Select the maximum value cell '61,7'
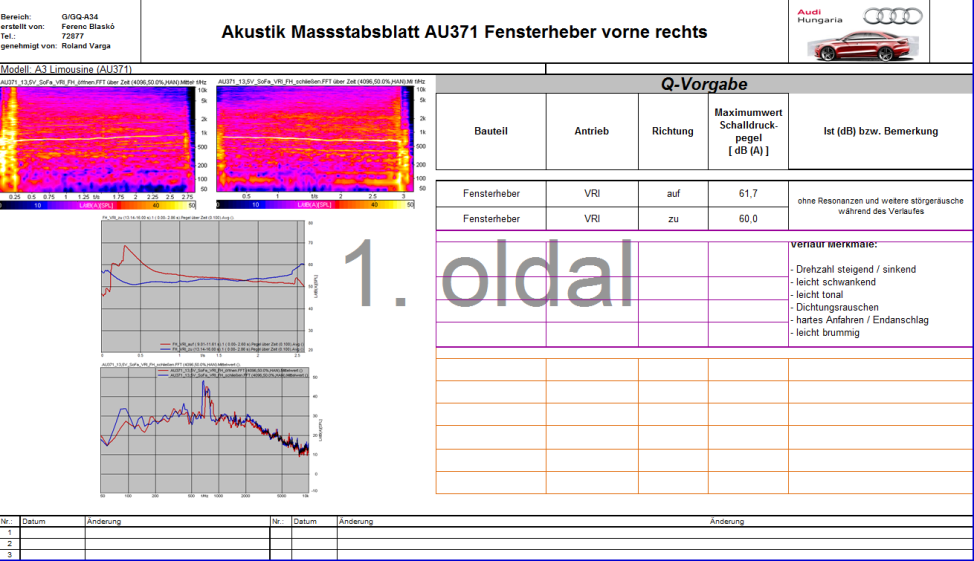Image resolution: width=974 pixels, height=561 pixels. (x=748, y=193)
